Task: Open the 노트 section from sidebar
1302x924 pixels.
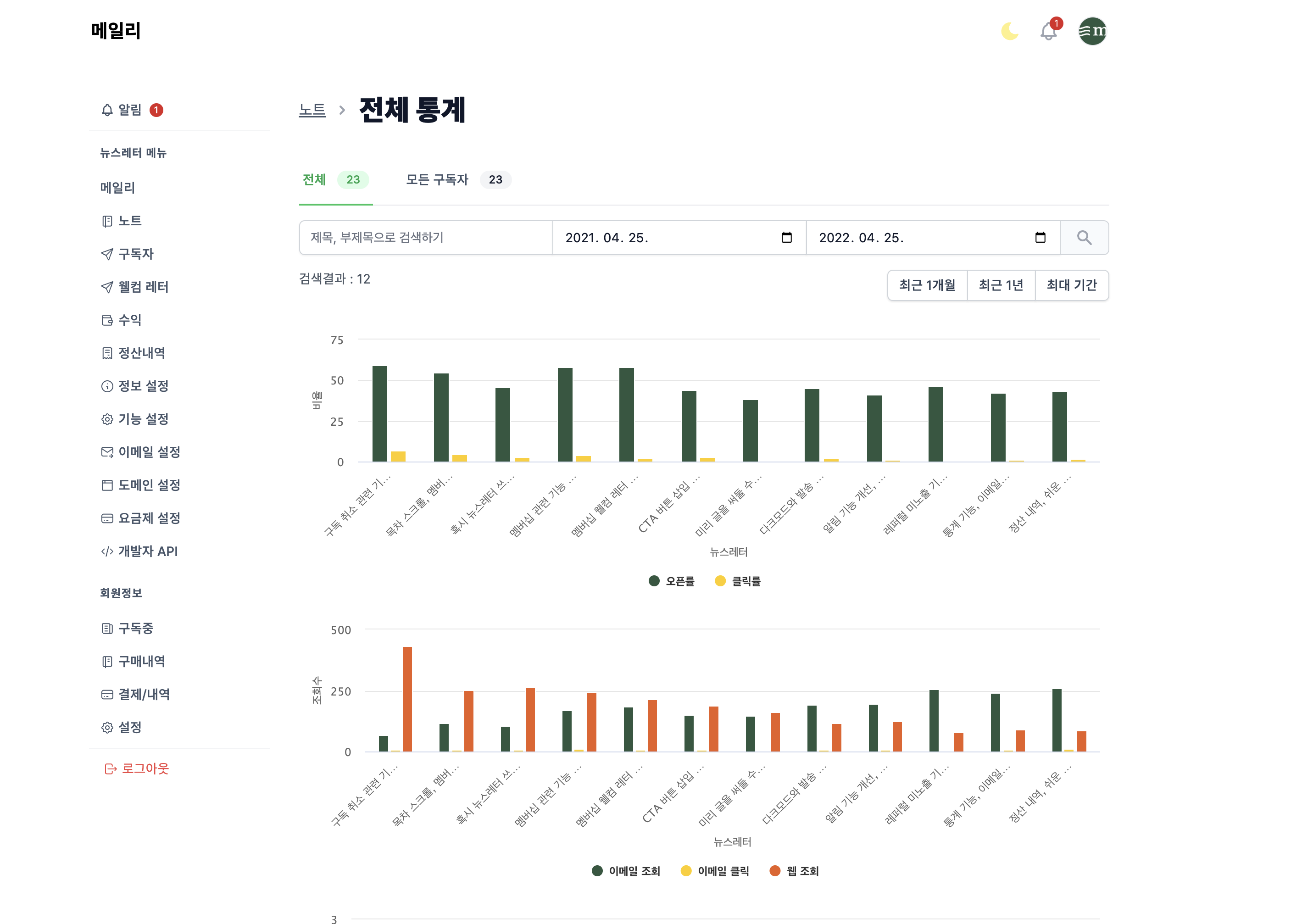Action: [x=130, y=221]
